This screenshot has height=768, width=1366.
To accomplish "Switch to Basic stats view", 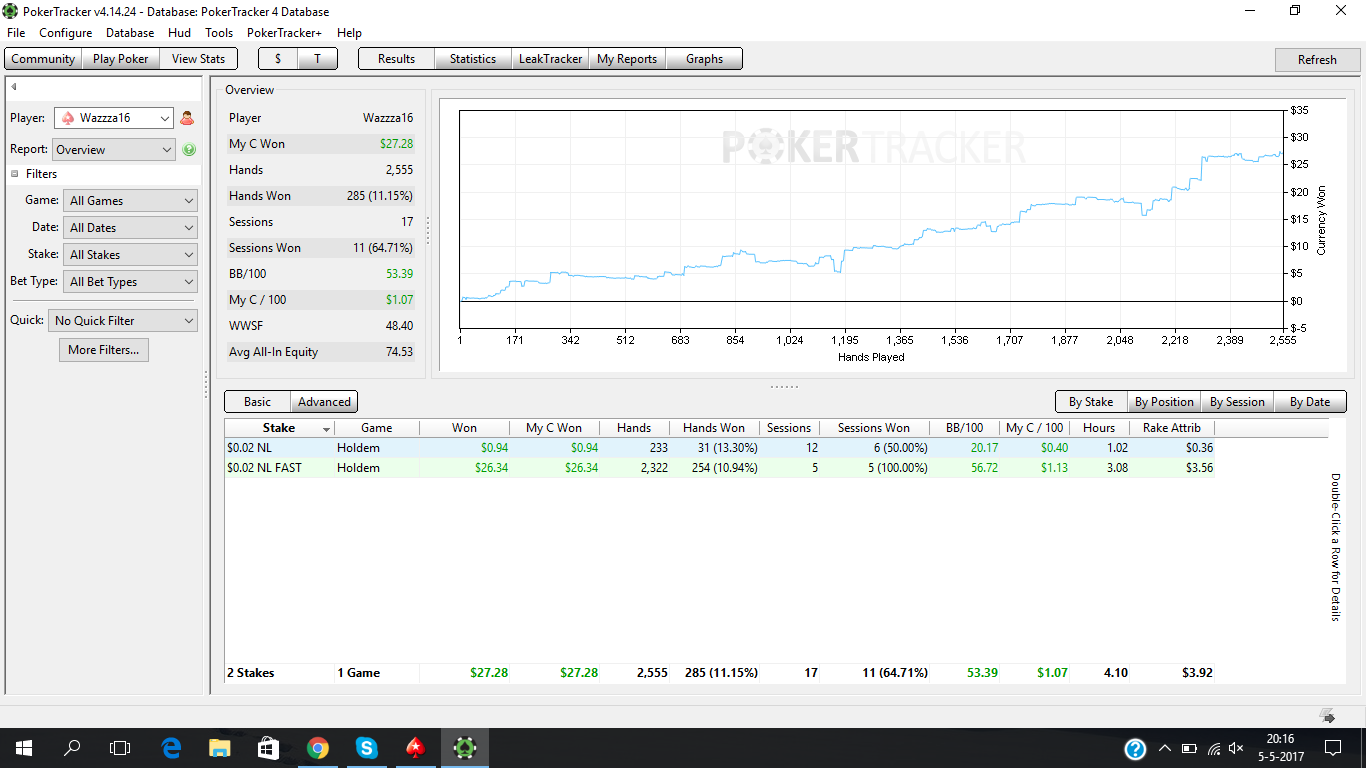I will (257, 402).
